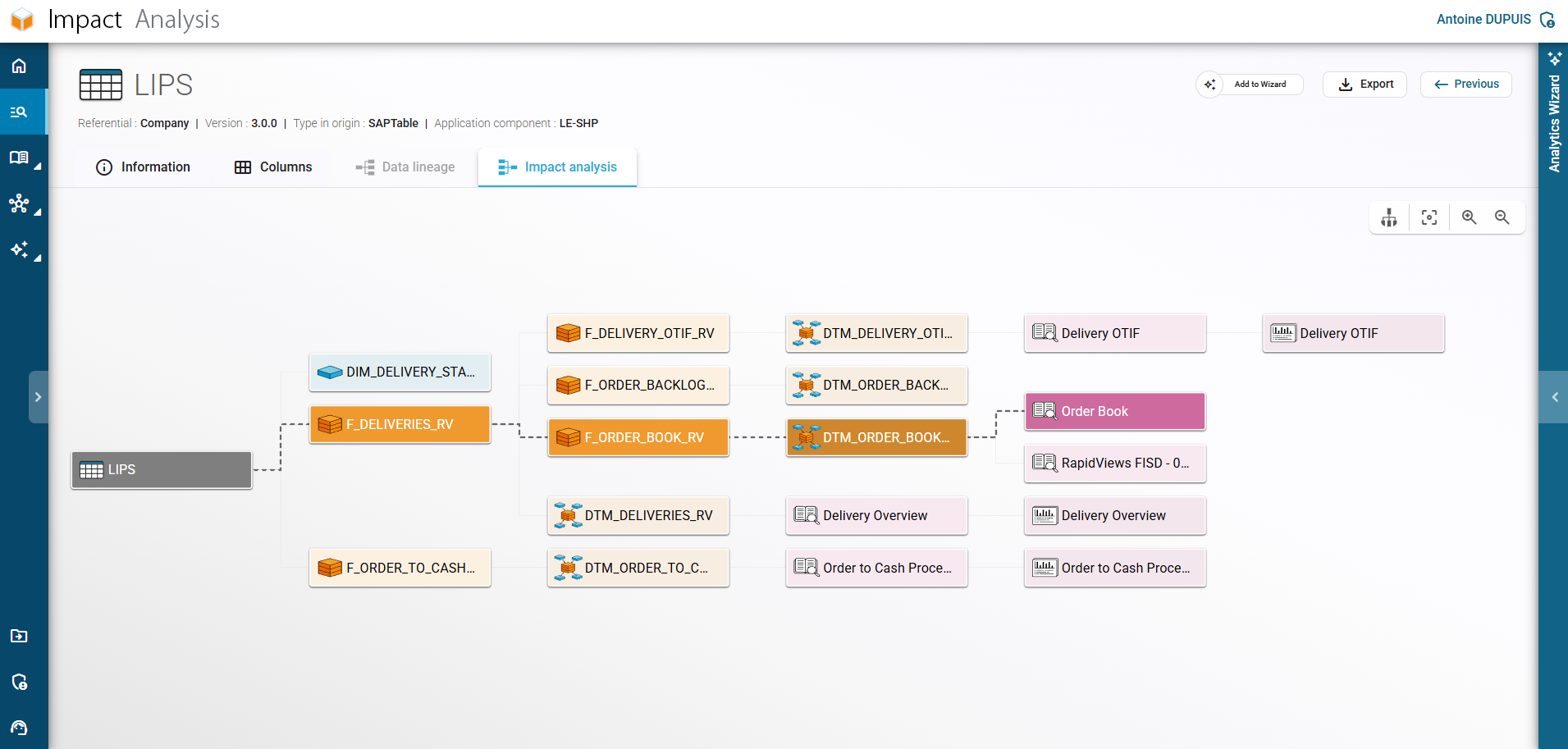The image size is (1568, 749).
Task: Switch the graph to hierarchy layout
Action: pyautogui.click(x=1389, y=217)
